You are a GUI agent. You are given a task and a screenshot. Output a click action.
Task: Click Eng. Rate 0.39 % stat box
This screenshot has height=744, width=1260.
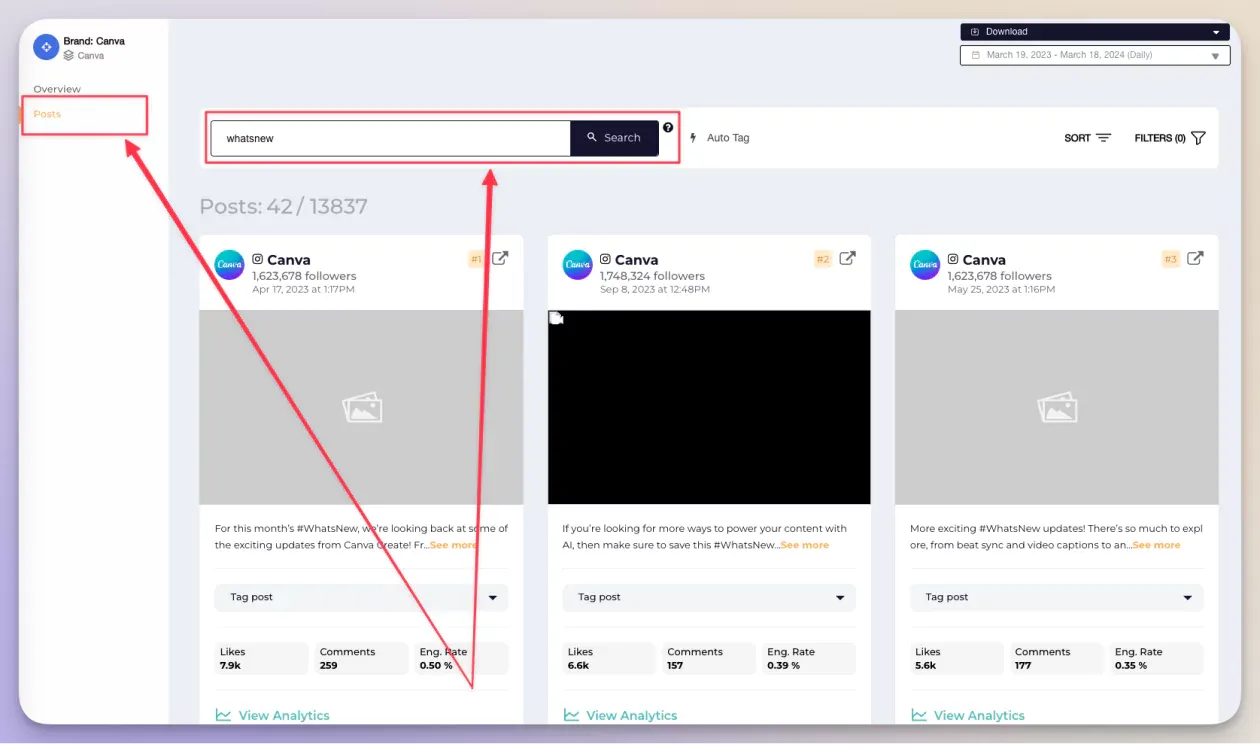coord(809,658)
